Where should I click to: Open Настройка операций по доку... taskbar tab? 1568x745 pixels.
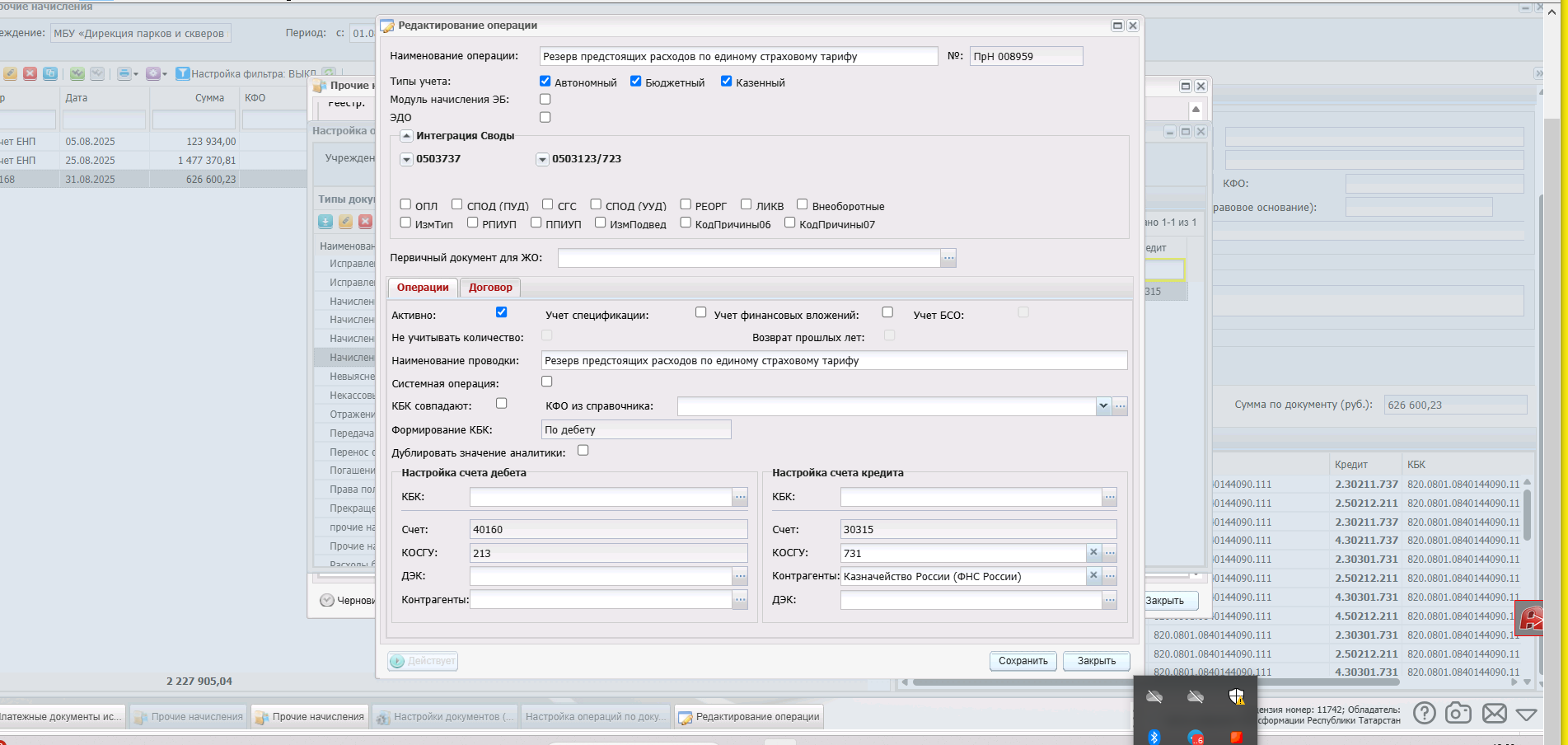[x=596, y=717]
